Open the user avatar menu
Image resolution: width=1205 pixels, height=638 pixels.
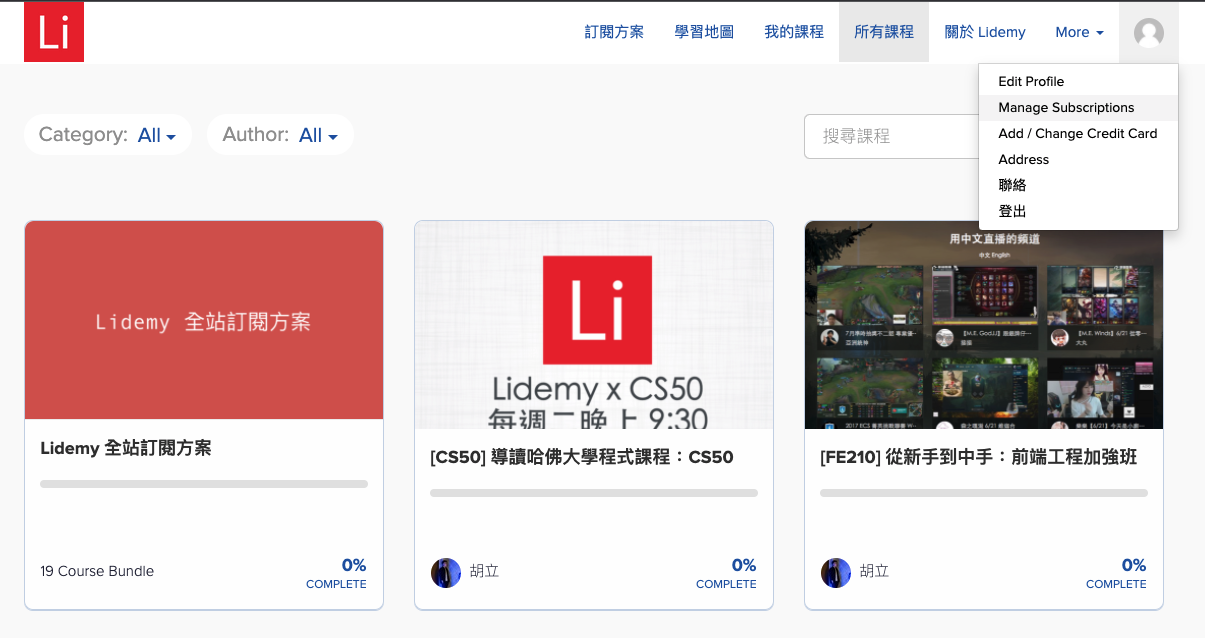[x=1149, y=32]
